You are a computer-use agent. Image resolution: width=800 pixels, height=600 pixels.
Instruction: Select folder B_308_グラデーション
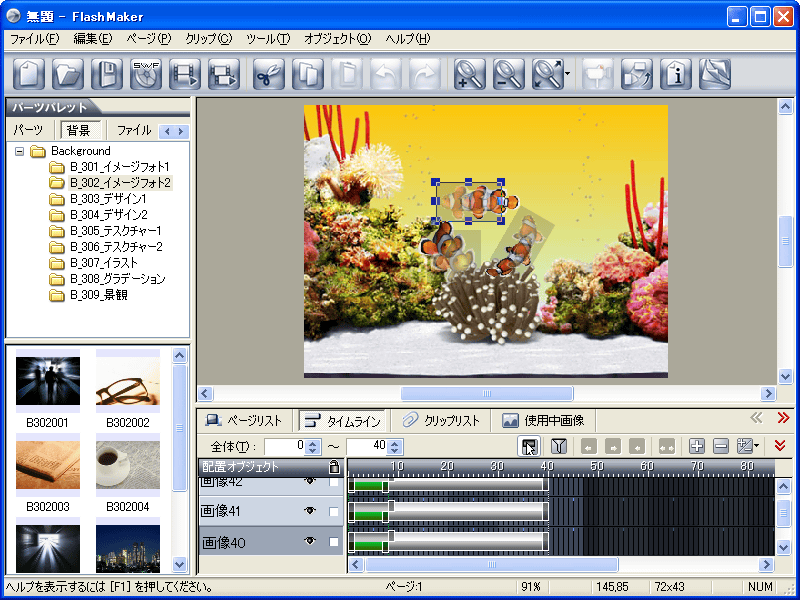[x=117, y=279]
